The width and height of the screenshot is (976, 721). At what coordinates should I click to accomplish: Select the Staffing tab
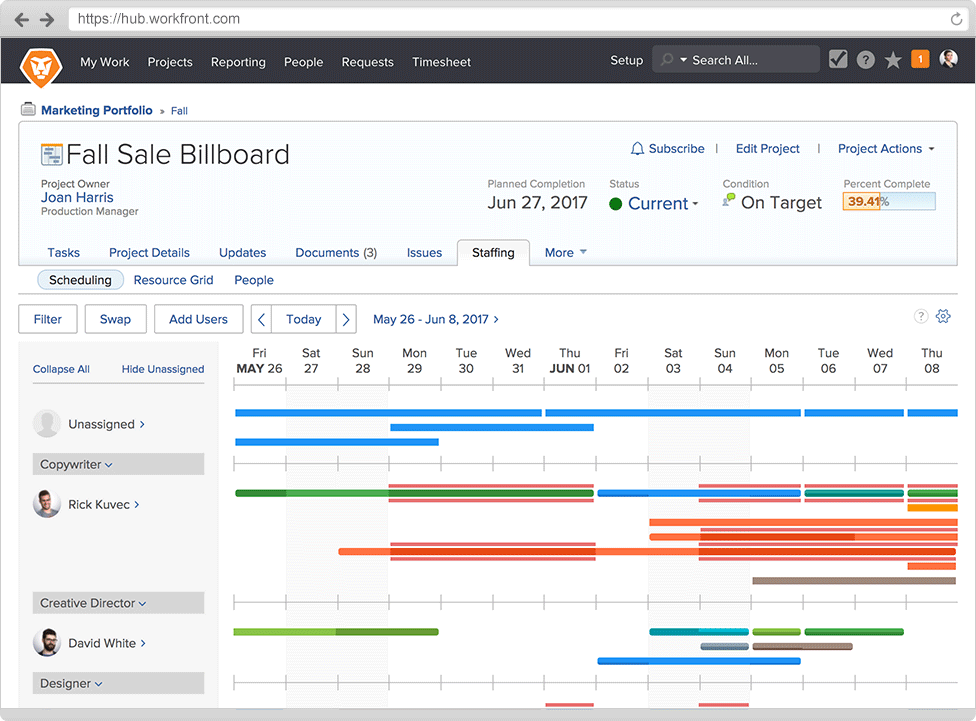point(493,253)
